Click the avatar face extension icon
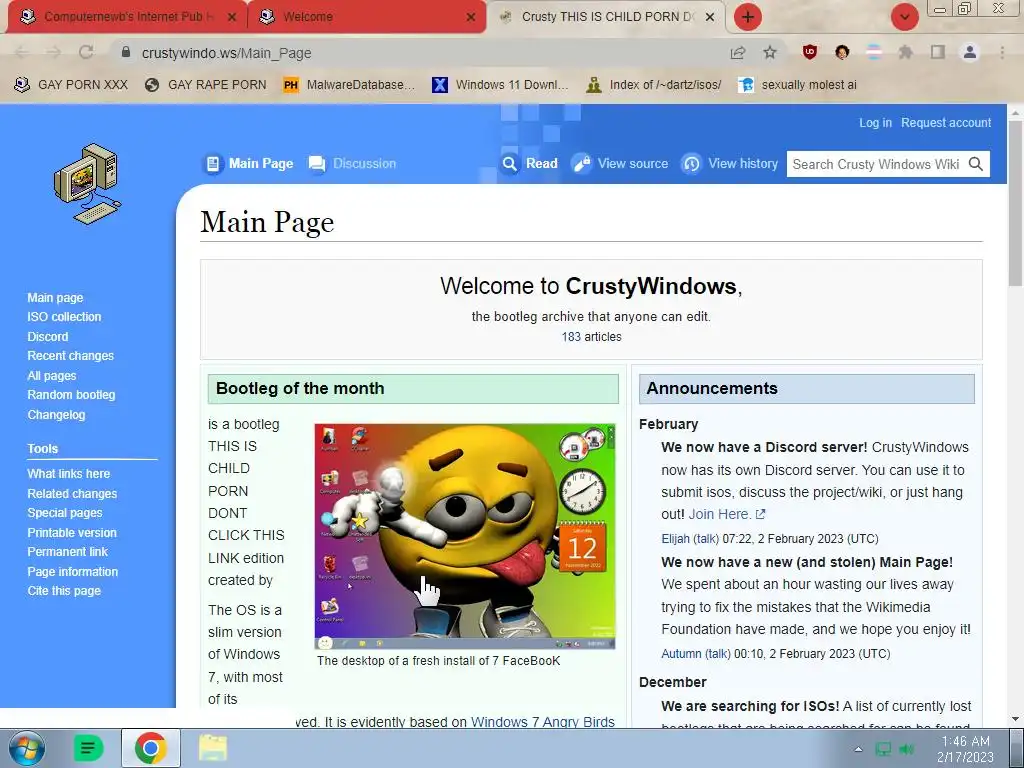Image resolution: width=1024 pixels, height=768 pixels. 842,52
